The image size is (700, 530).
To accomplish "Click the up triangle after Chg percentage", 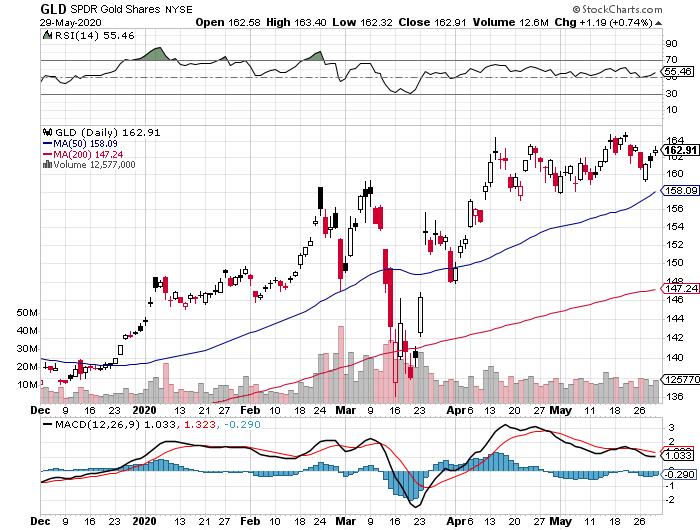I will [x=658, y=23].
